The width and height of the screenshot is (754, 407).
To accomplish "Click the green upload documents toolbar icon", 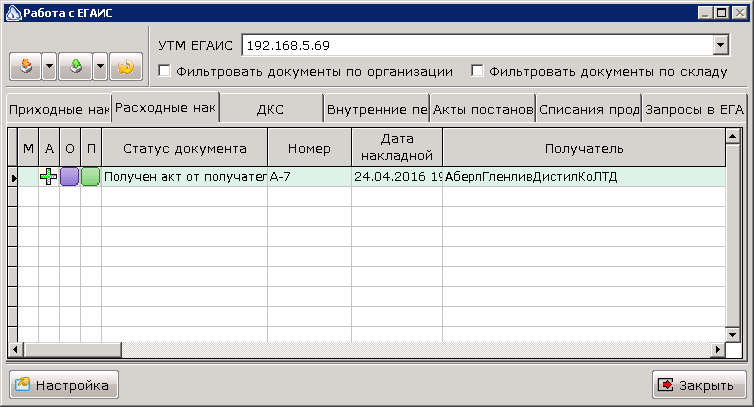I will (x=75, y=66).
